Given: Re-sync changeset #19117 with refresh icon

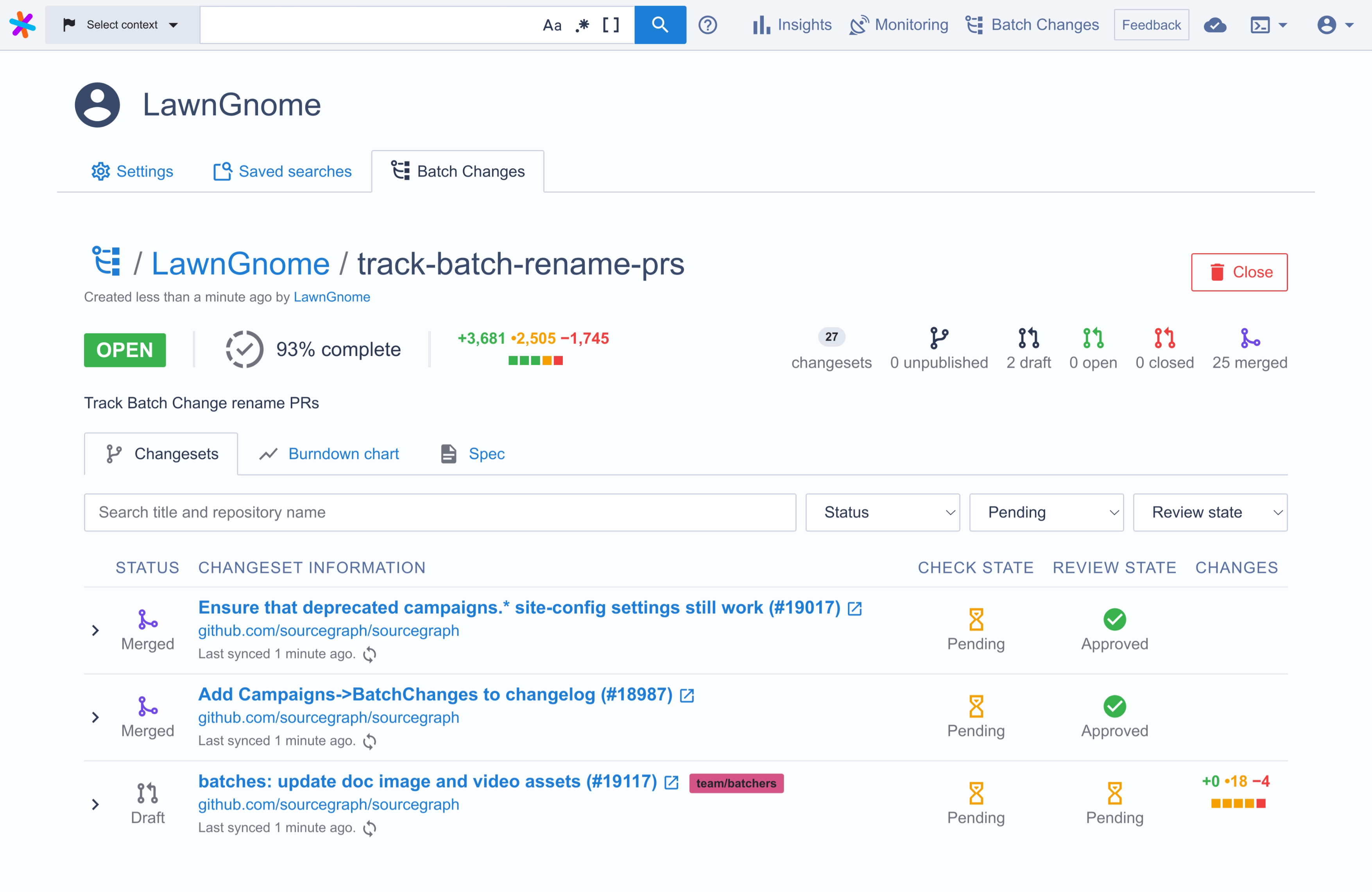Looking at the screenshot, I should click(x=369, y=828).
